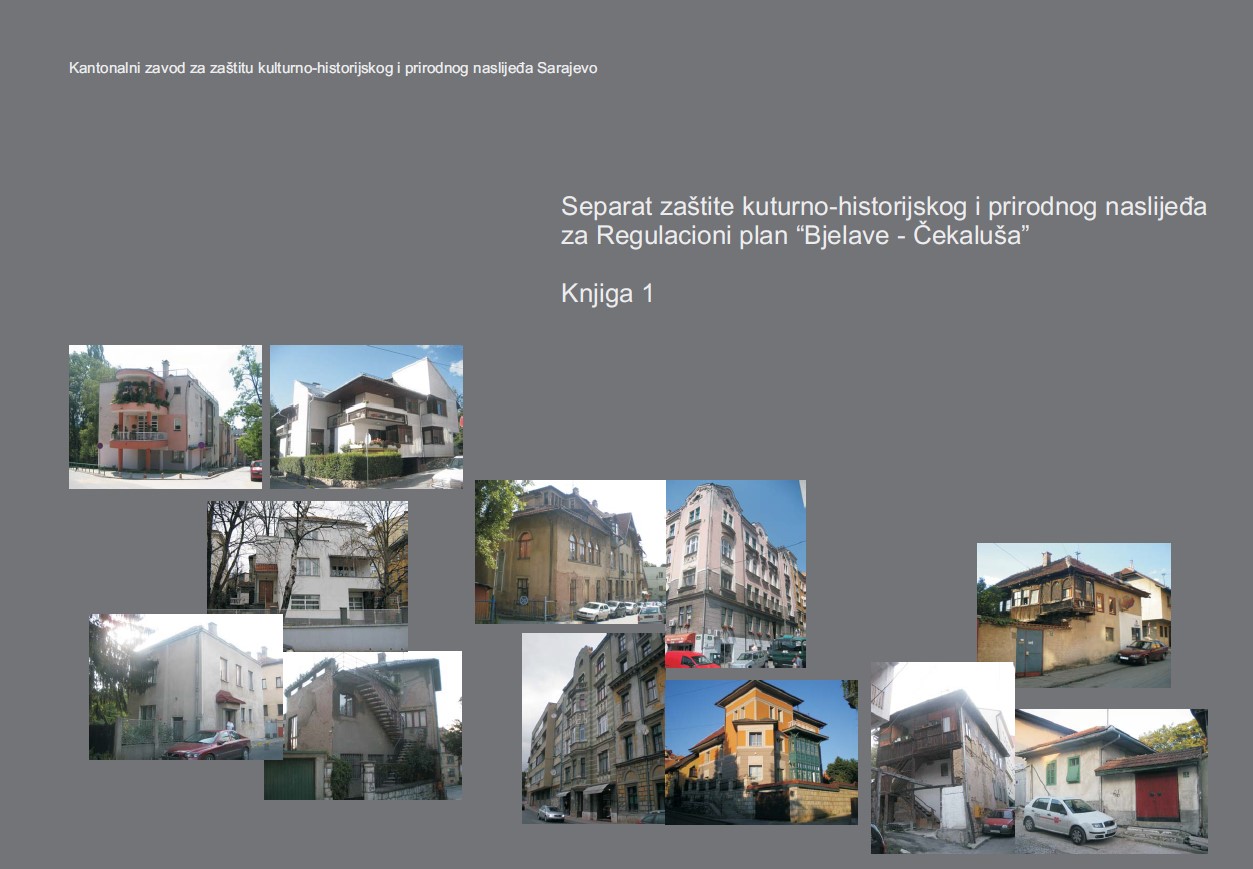Select photo of old house with wooden balcony and blue gate
Screen dimensions: 1253x869
pyautogui.click(x=1074, y=615)
